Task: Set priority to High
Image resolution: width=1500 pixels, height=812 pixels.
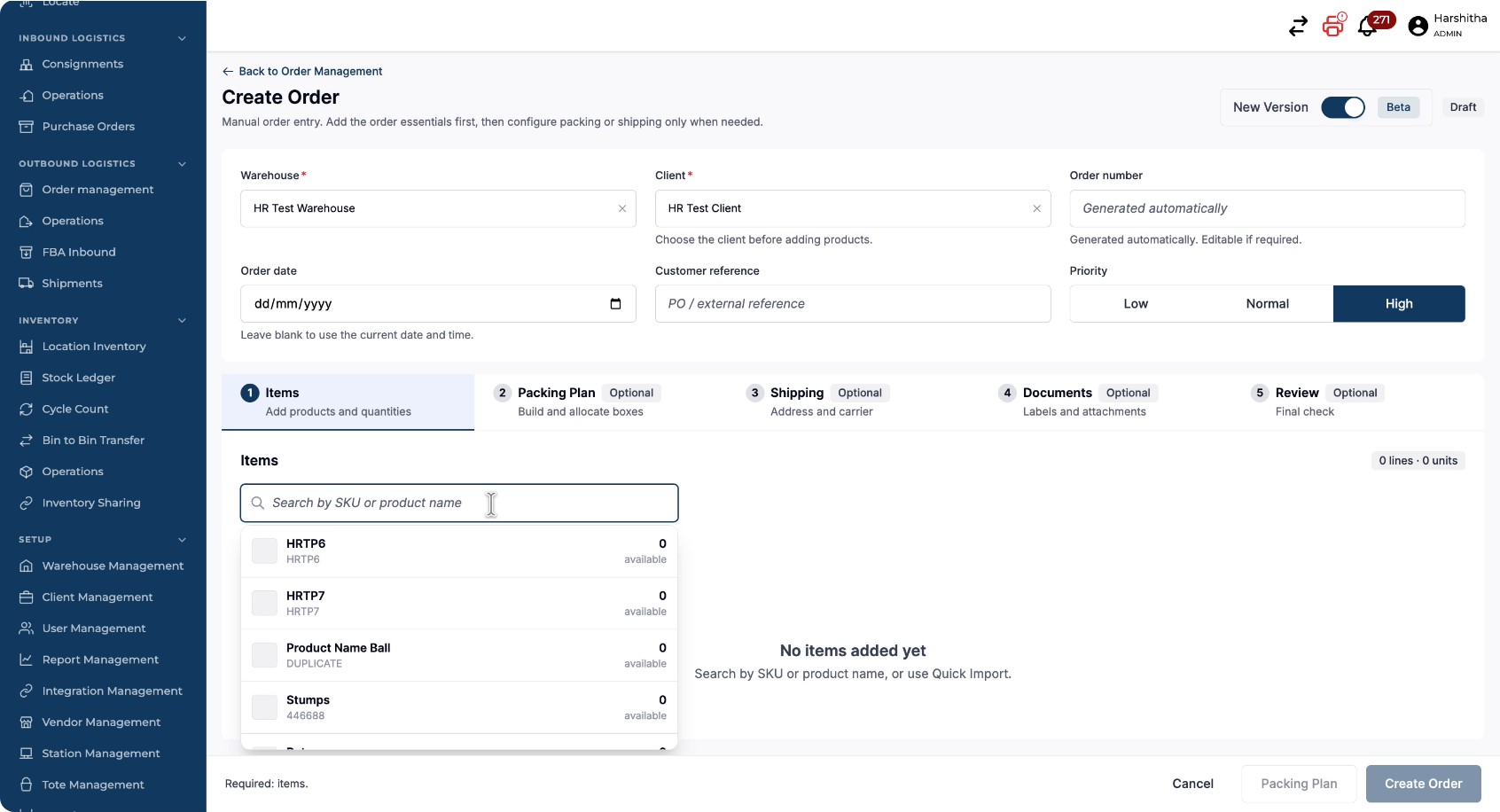Action: click(1399, 304)
